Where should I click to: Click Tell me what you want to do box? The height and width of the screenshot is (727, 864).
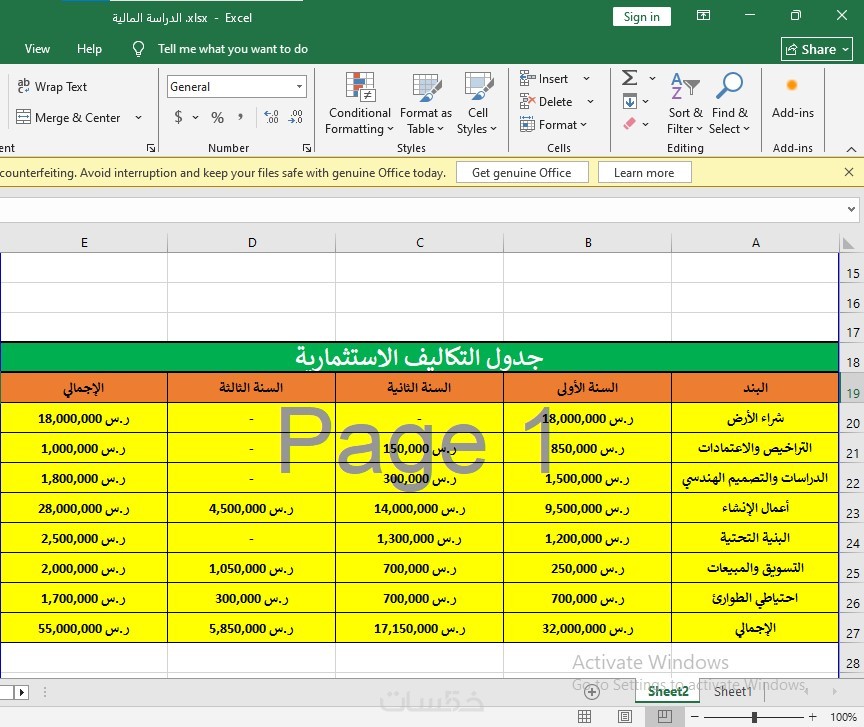(233, 49)
